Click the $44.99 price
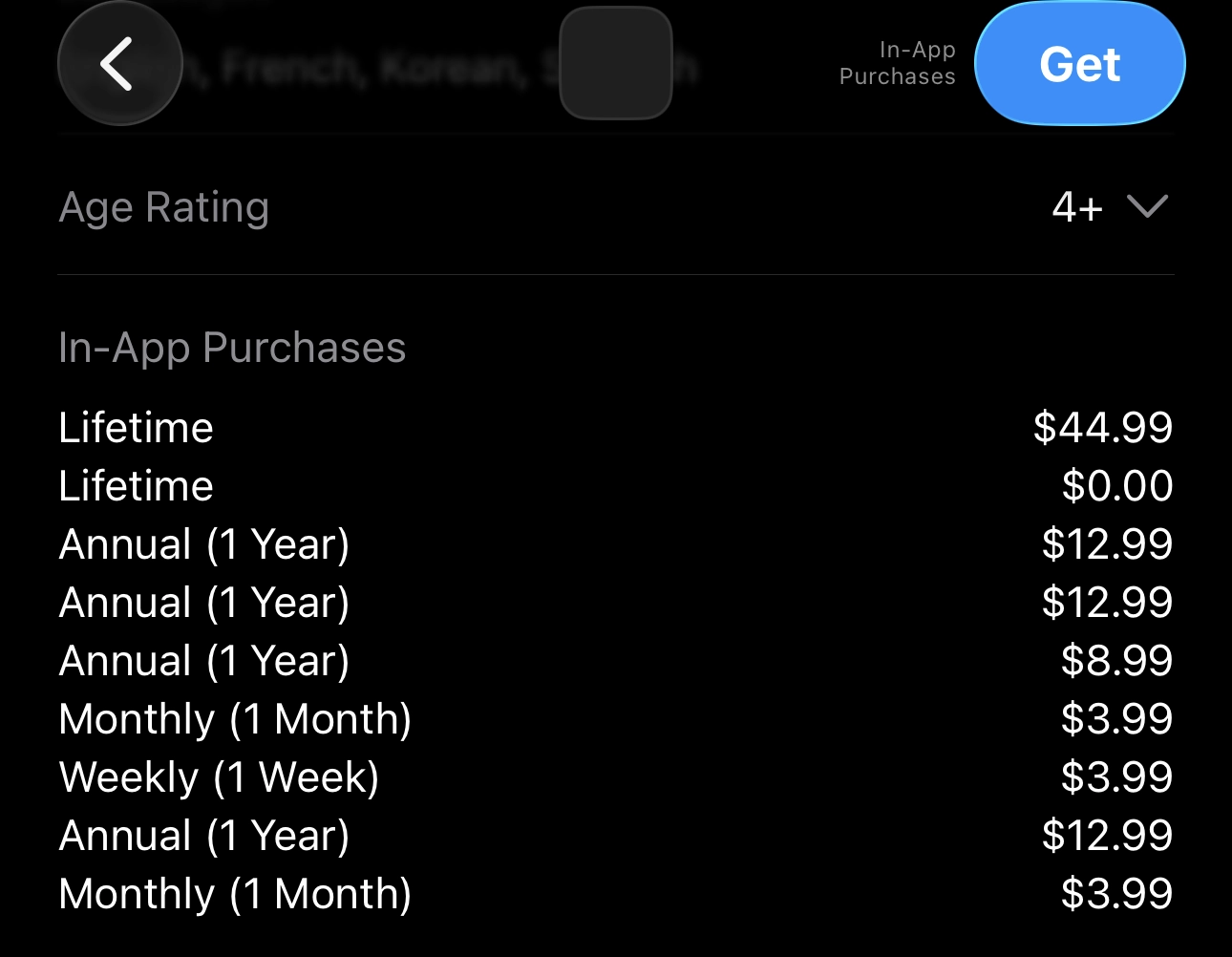This screenshot has width=1232, height=957. click(x=1102, y=428)
